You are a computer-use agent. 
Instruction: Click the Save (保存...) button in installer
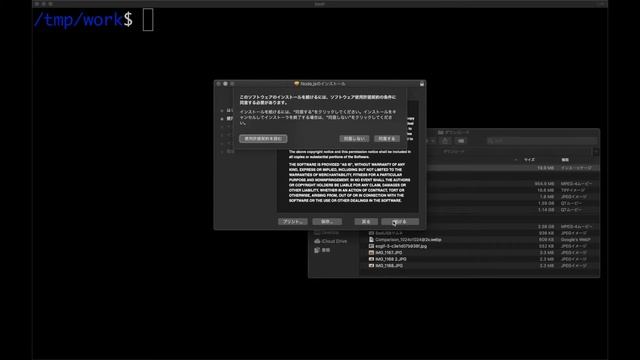click(x=327, y=222)
